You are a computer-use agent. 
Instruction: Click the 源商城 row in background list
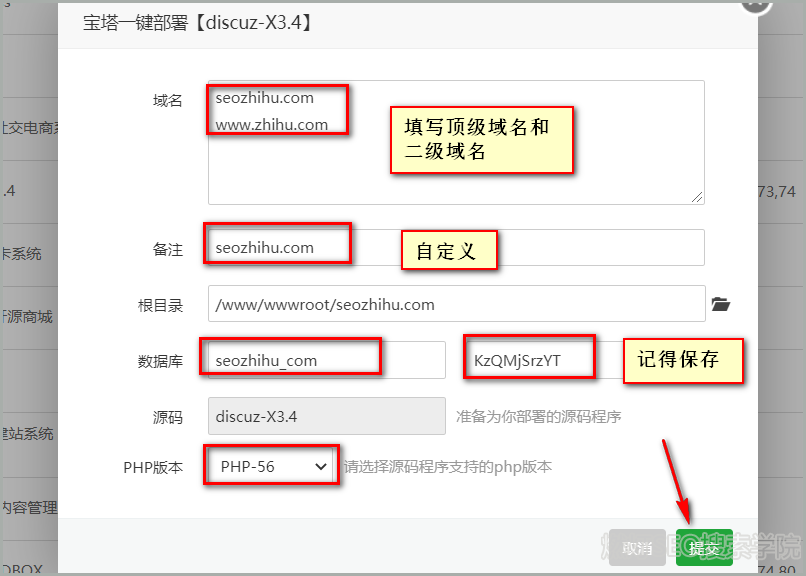tap(29, 317)
